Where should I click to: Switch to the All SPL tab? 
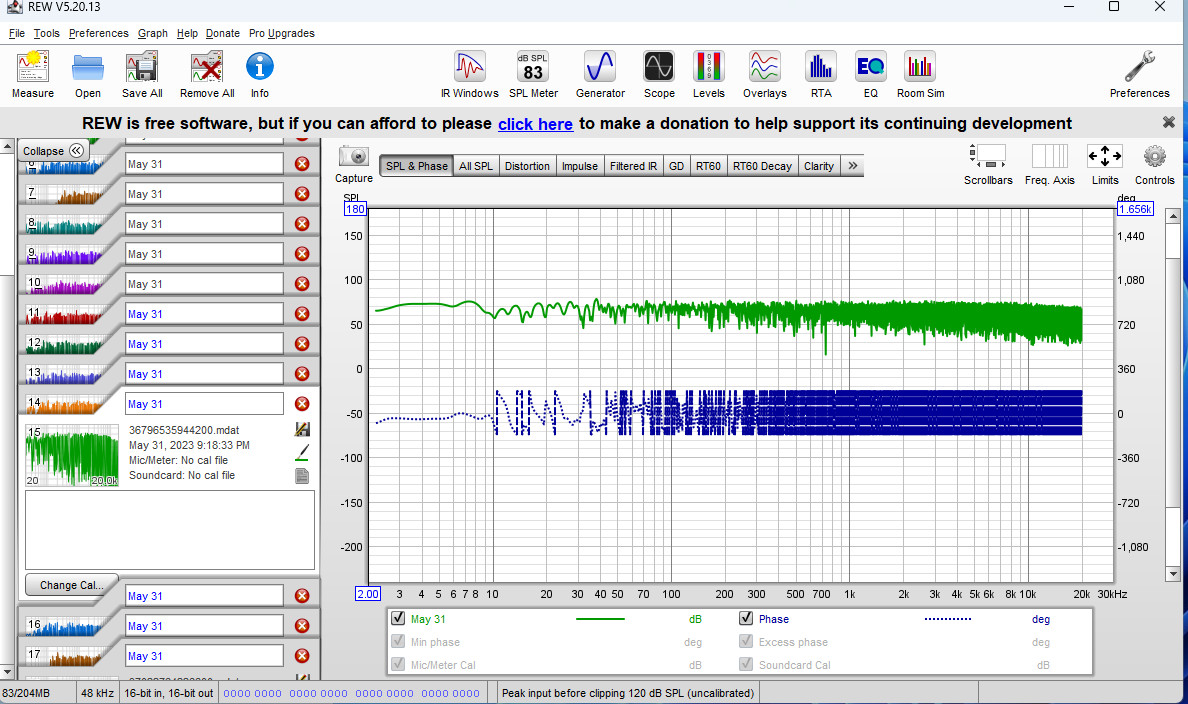click(476, 166)
